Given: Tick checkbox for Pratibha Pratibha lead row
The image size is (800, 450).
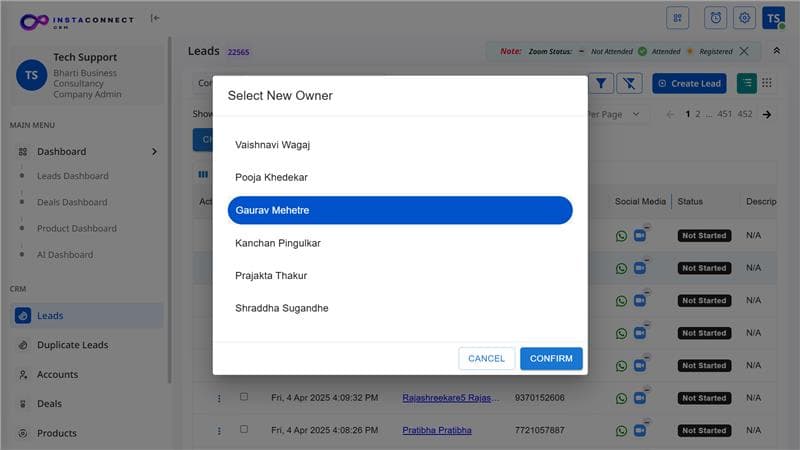Looking at the screenshot, I should [244, 430].
